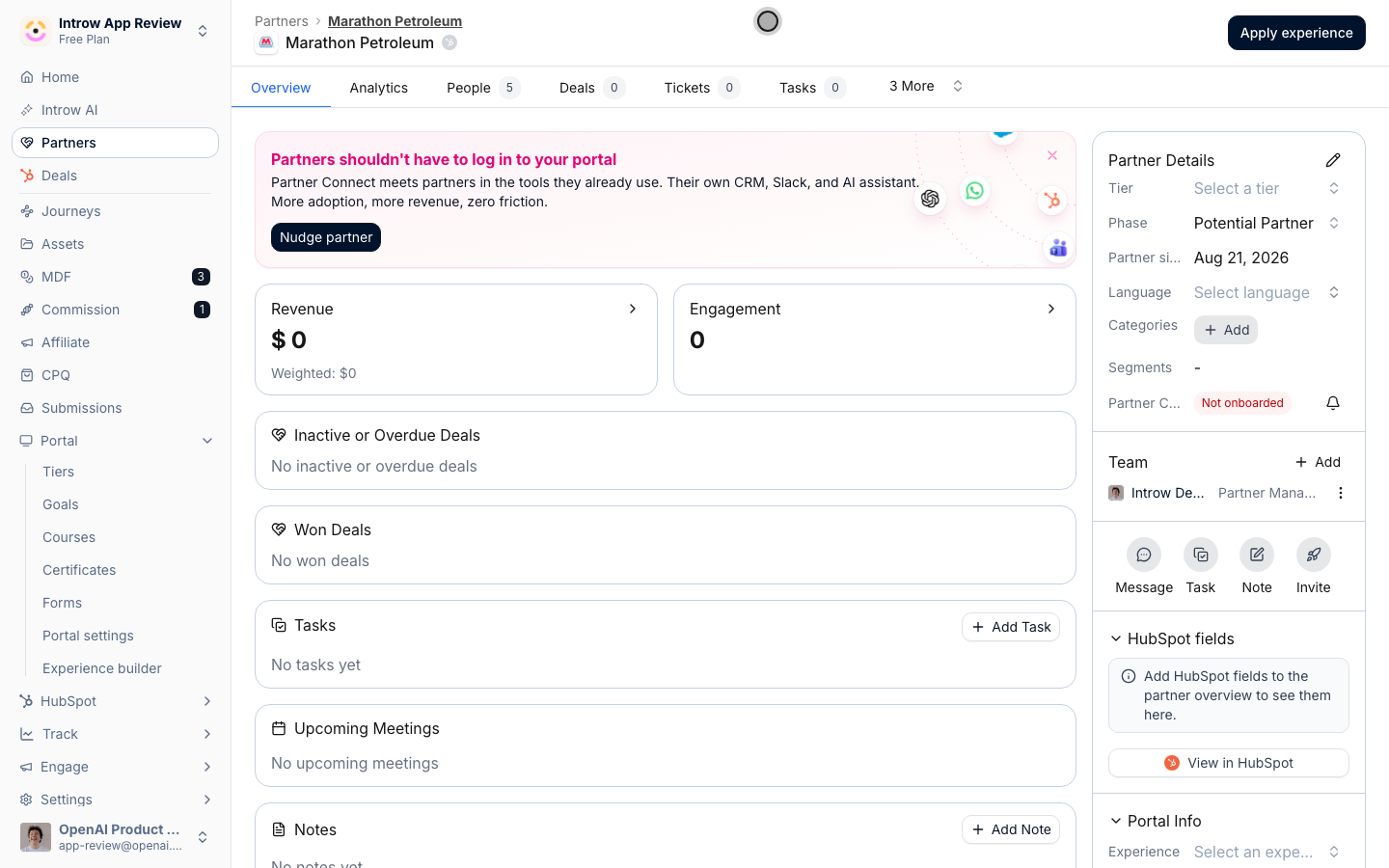
Task: Click the Invite rocket icon
Action: [1314, 555]
